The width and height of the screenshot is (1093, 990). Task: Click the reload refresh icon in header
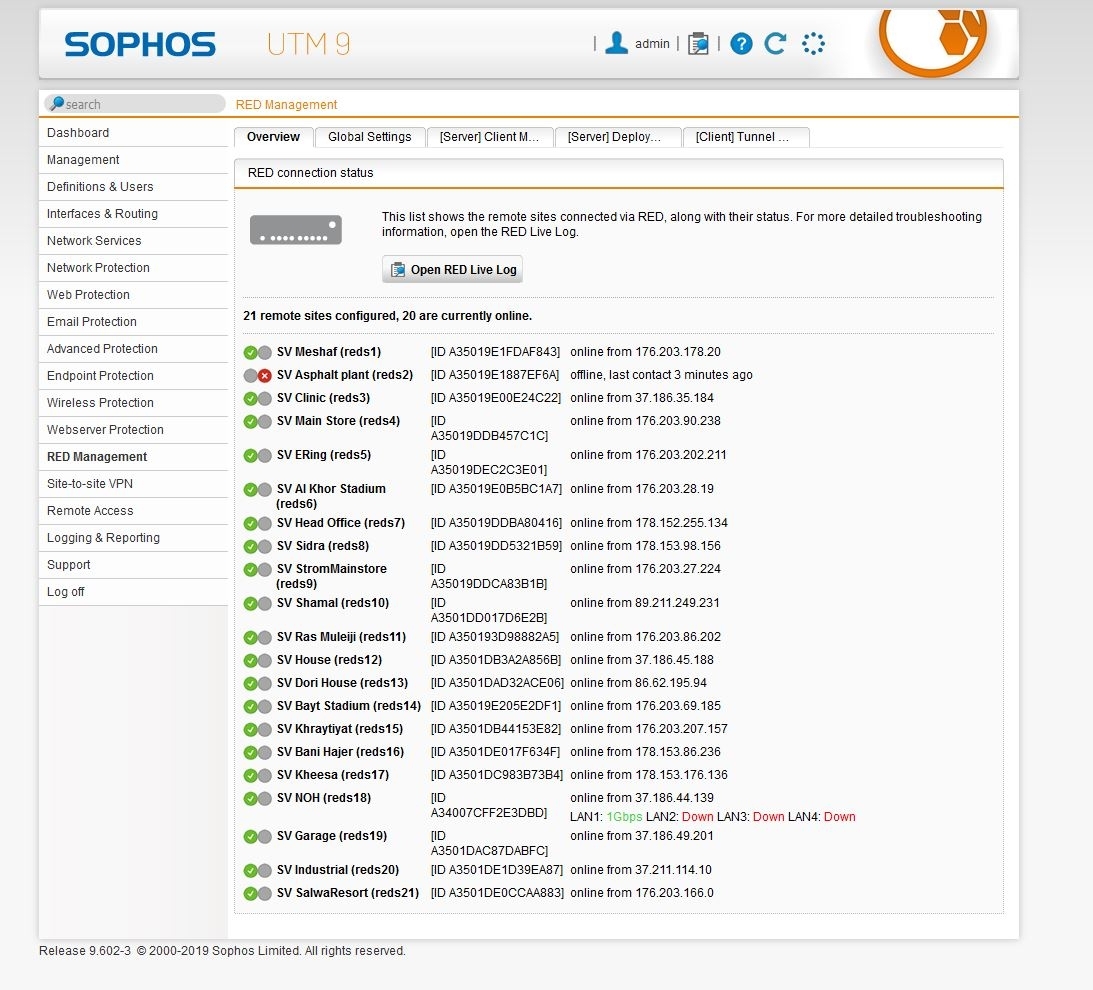click(775, 44)
